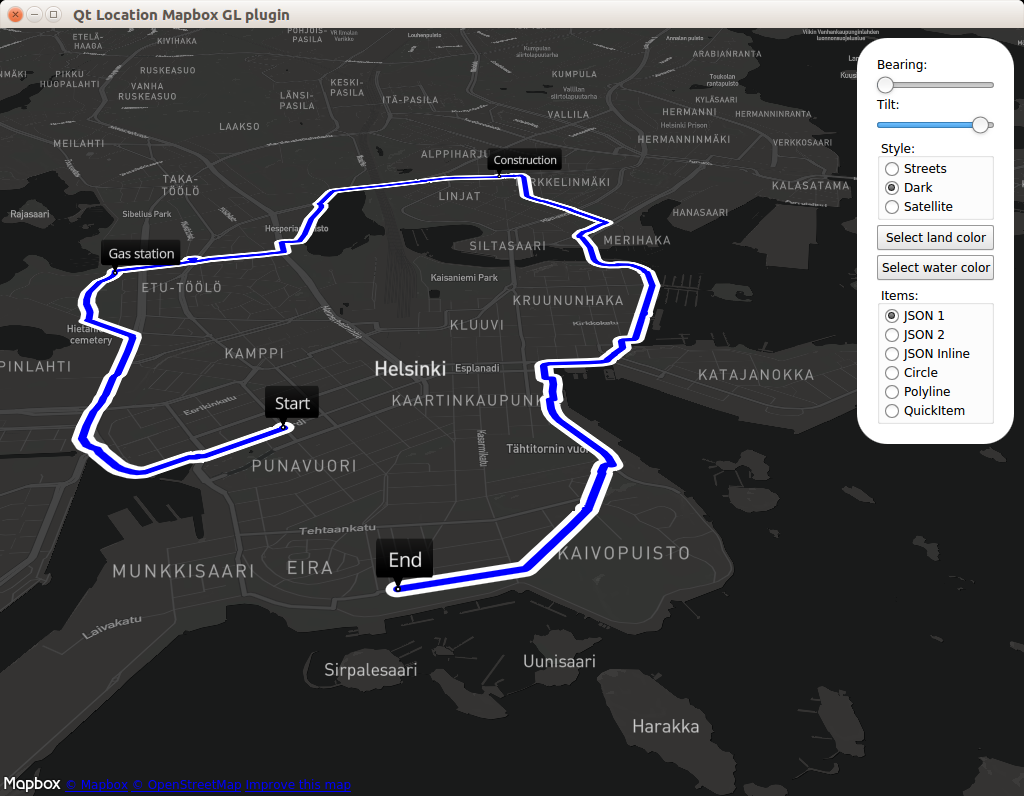Viewport: 1024px width, 796px height.
Task: Click the MERIHAKA label
Action: click(637, 240)
